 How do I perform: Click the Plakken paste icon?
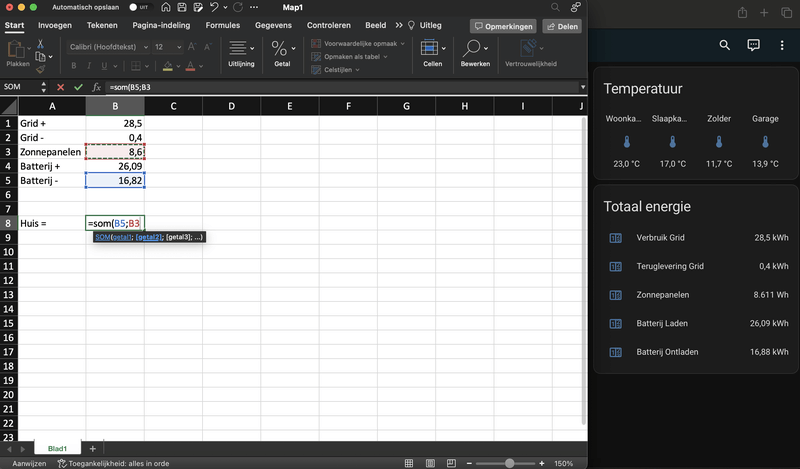click(x=16, y=50)
